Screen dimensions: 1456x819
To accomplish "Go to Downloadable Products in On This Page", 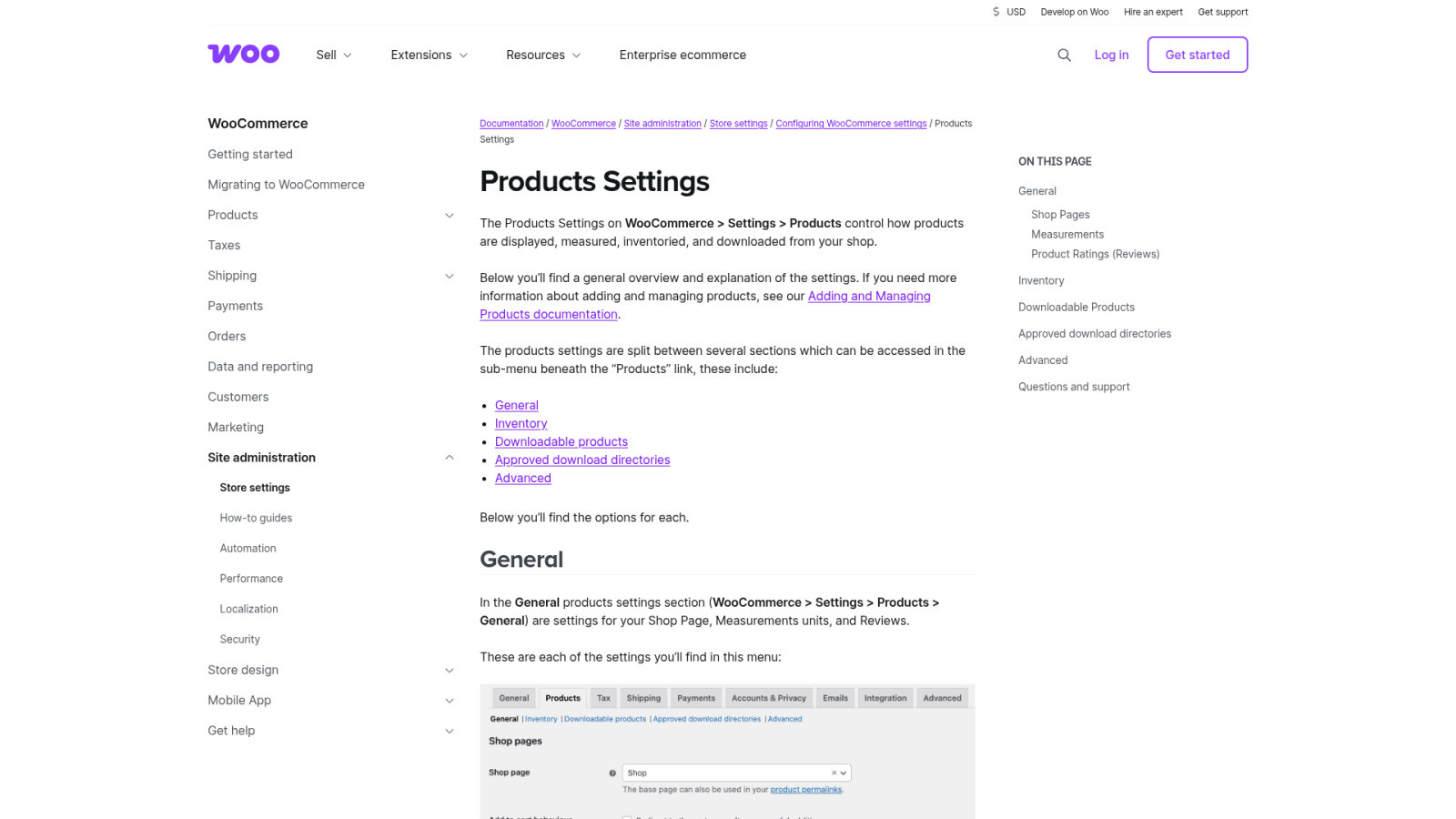I will pos(1077,307).
